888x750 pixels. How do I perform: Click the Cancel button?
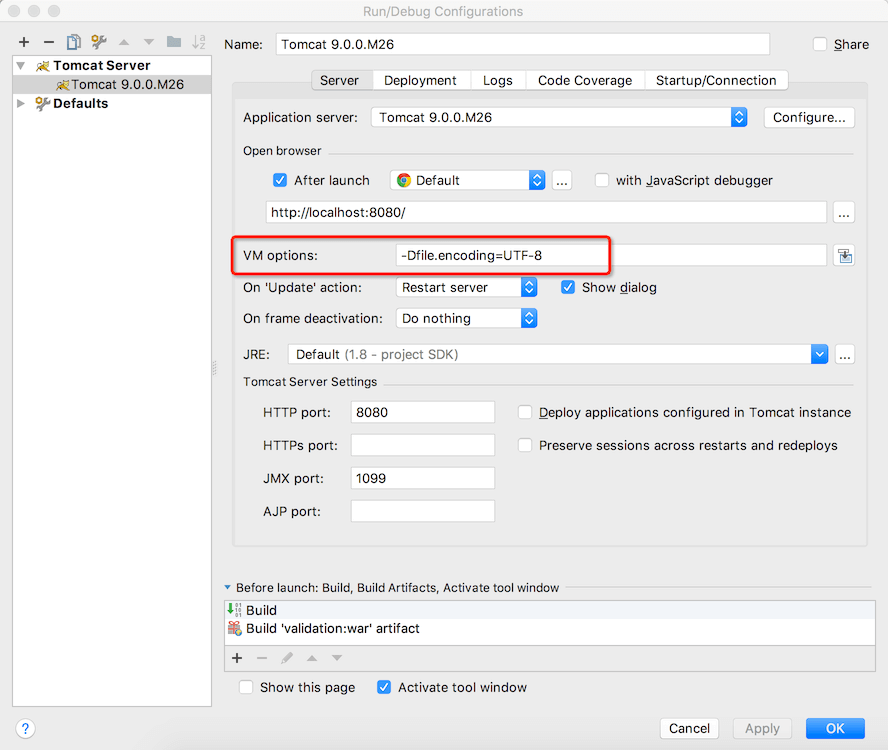click(x=689, y=728)
